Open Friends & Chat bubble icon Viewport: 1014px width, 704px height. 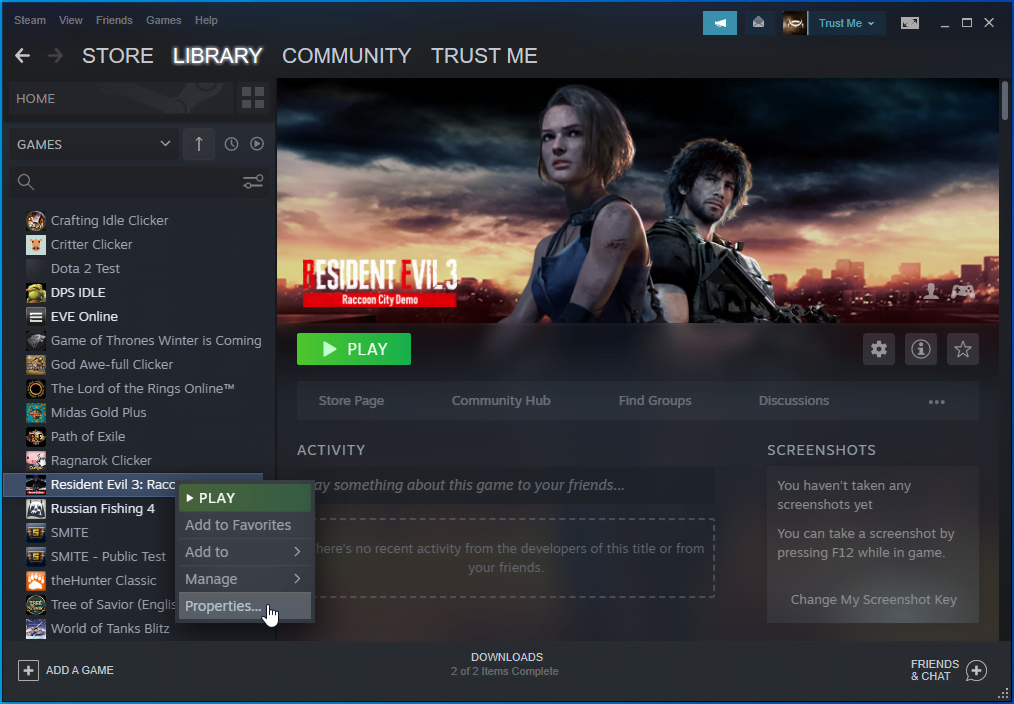tap(976, 670)
